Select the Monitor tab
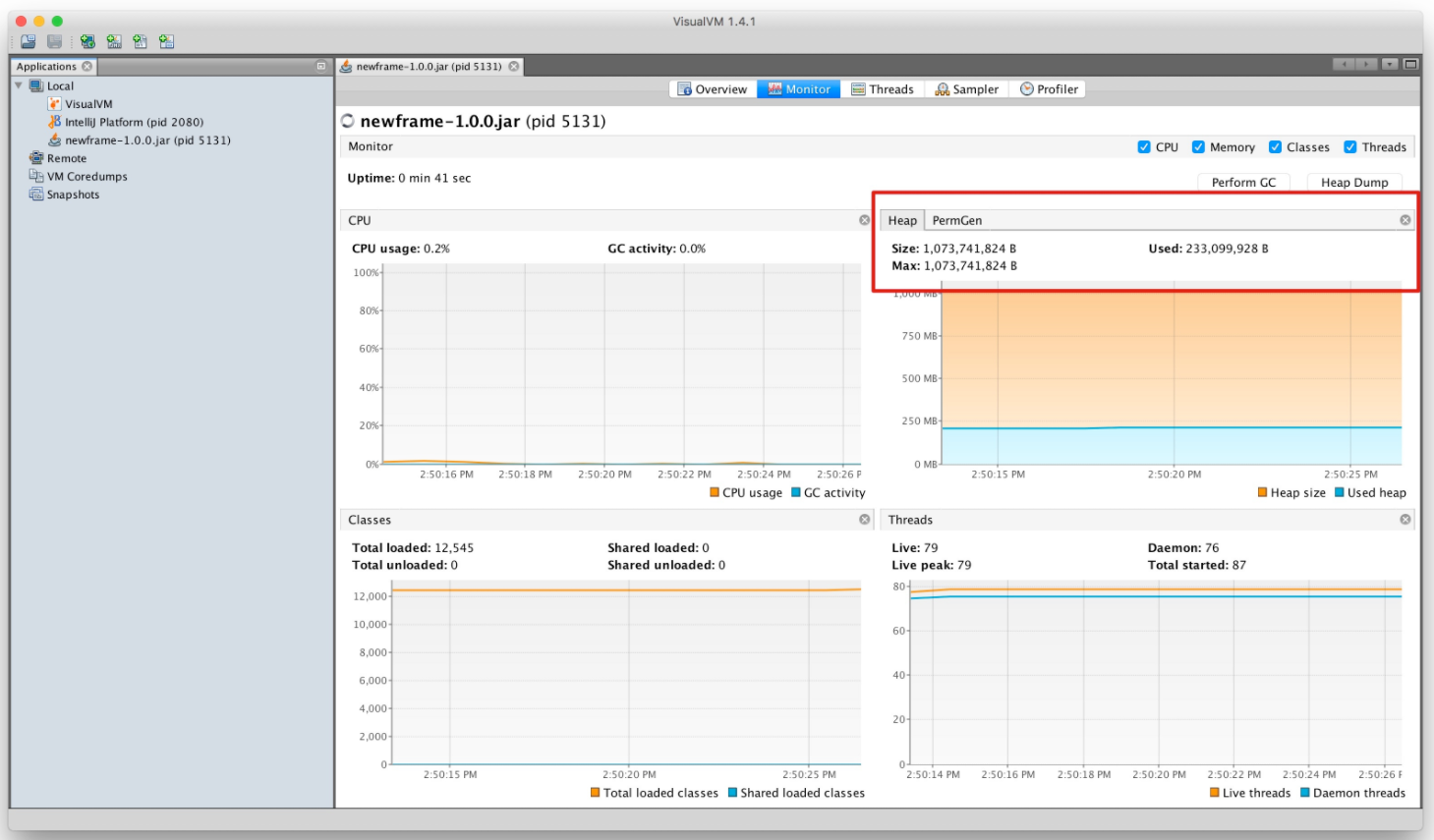Viewport: 1434px width, 840px height. click(x=799, y=89)
